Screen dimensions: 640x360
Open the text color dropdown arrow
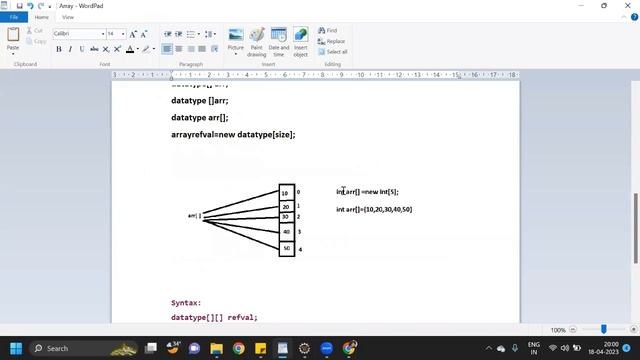[138, 49]
